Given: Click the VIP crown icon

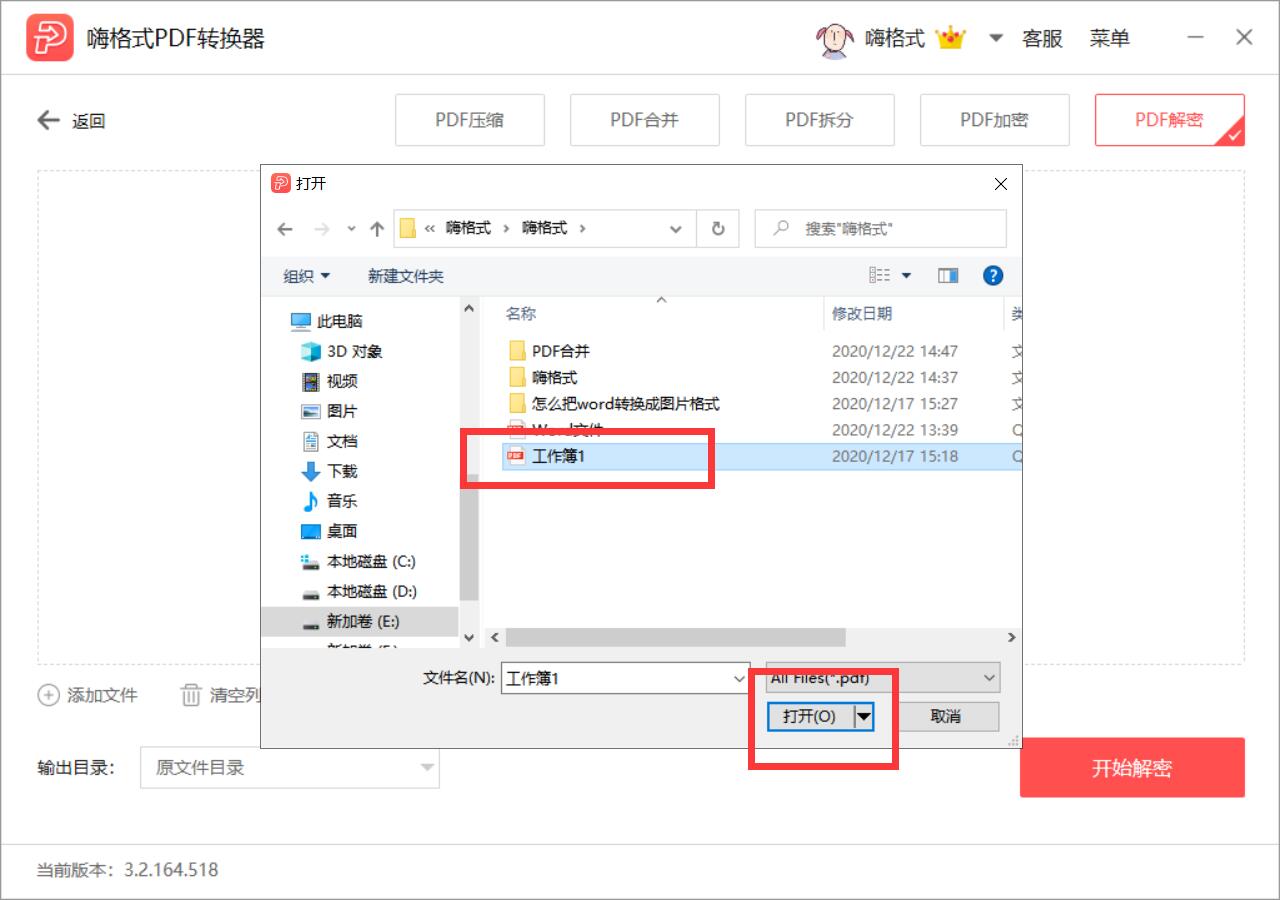Looking at the screenshot, I should tap(951, 38).
